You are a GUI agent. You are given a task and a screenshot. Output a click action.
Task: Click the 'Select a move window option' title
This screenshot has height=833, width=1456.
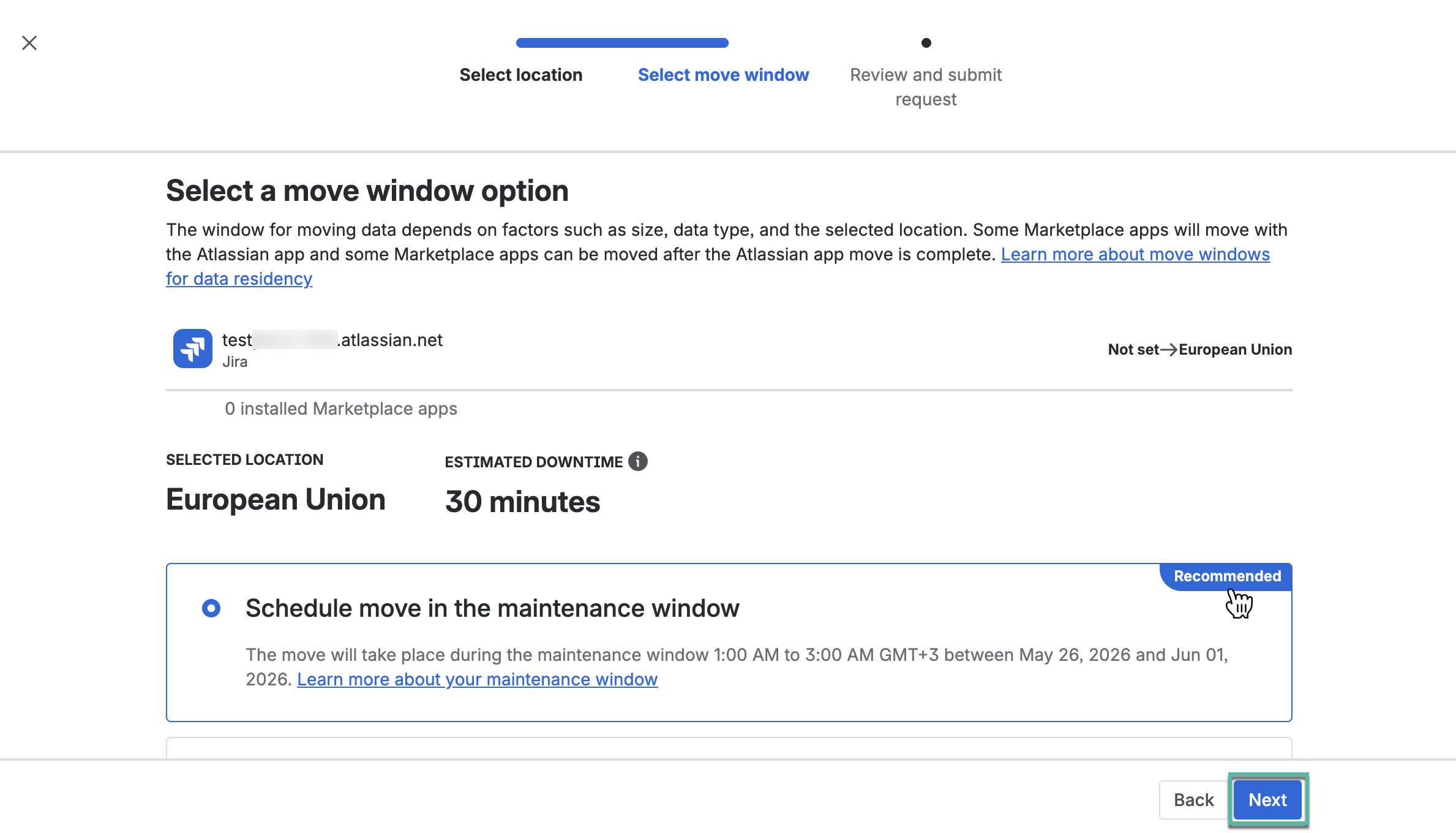(367, 190)
